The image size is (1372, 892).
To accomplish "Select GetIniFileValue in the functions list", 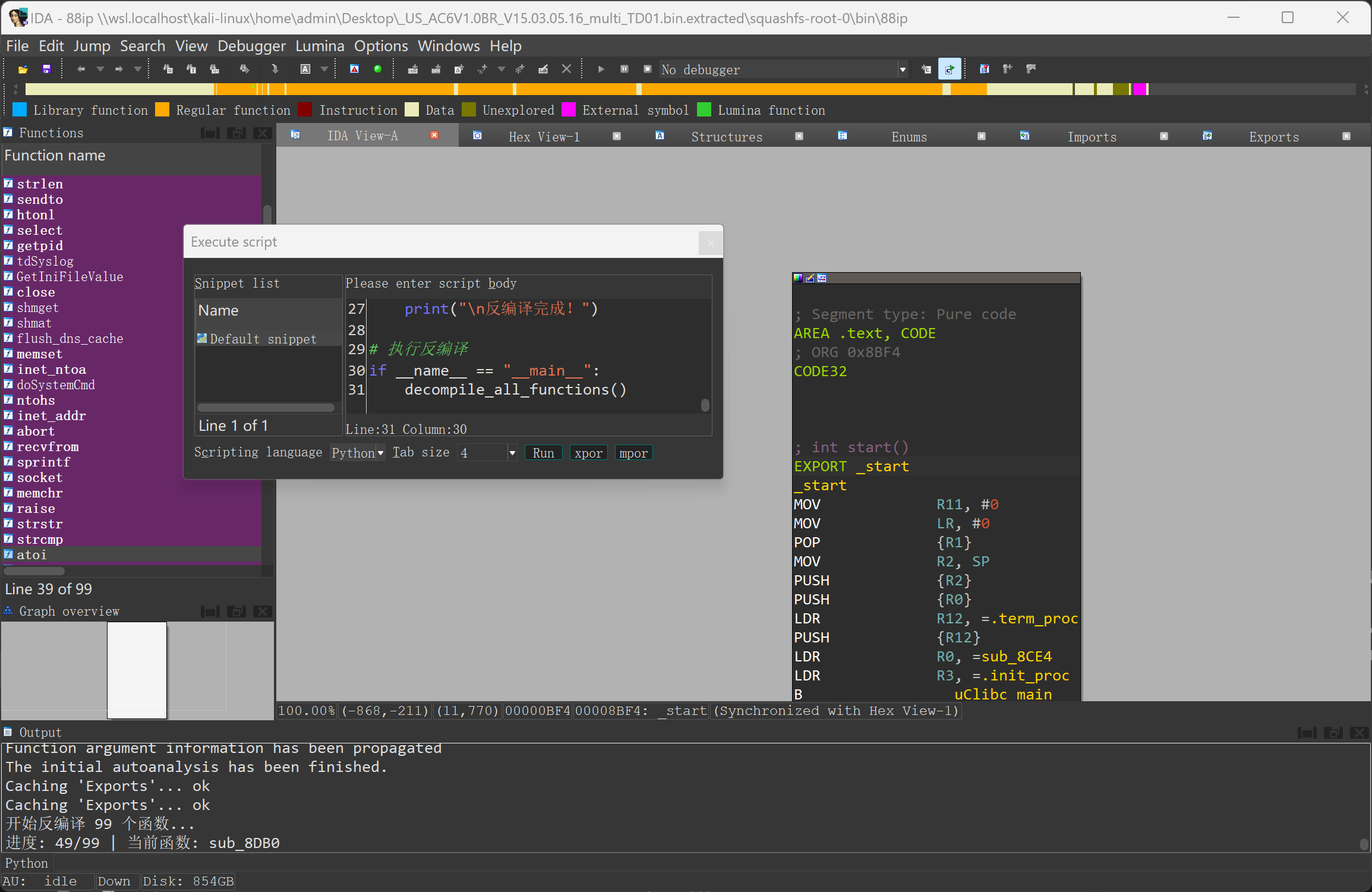I will click(70, 276).
